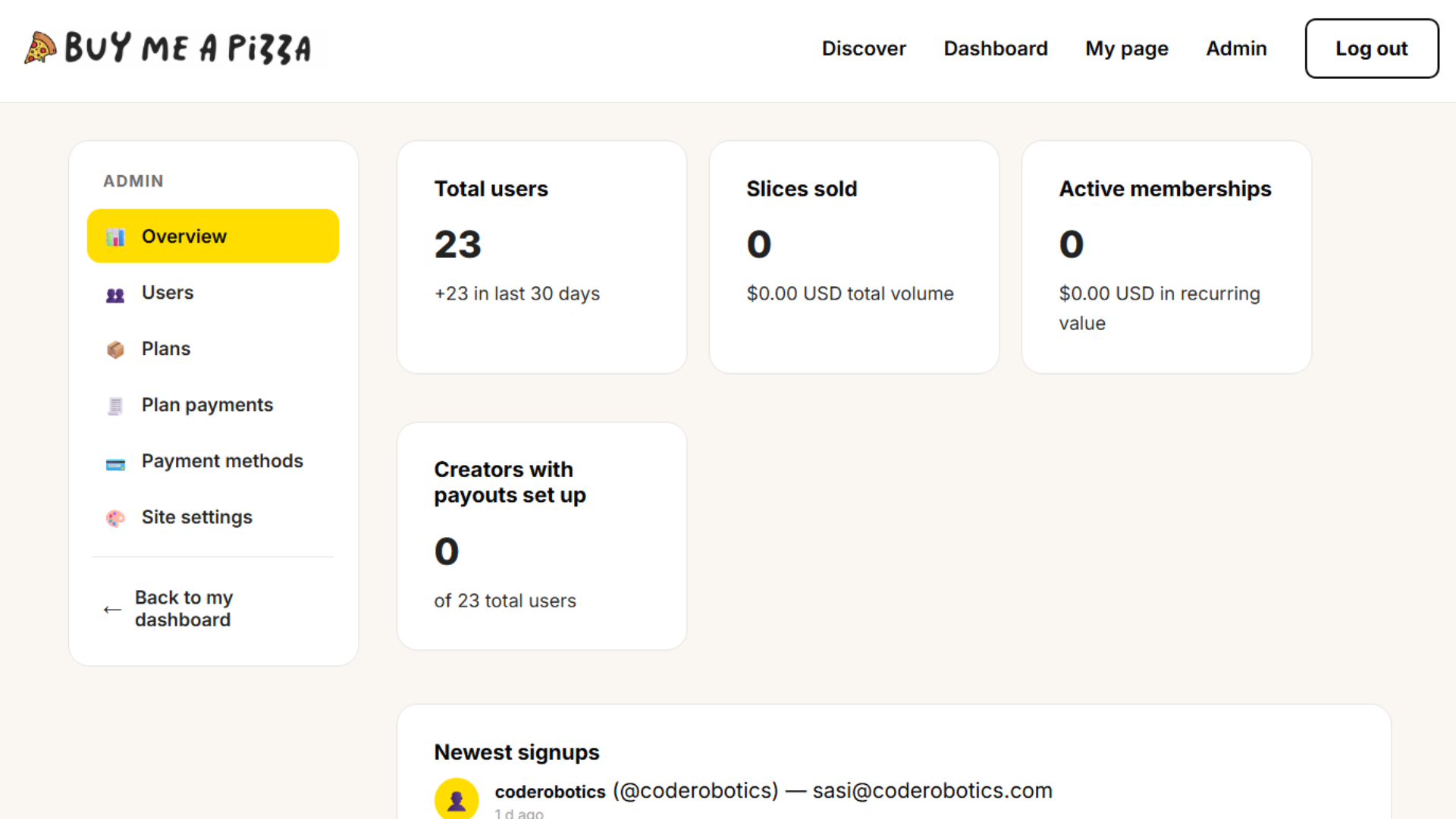Click 'of 23 total users' text

point(505,601)
